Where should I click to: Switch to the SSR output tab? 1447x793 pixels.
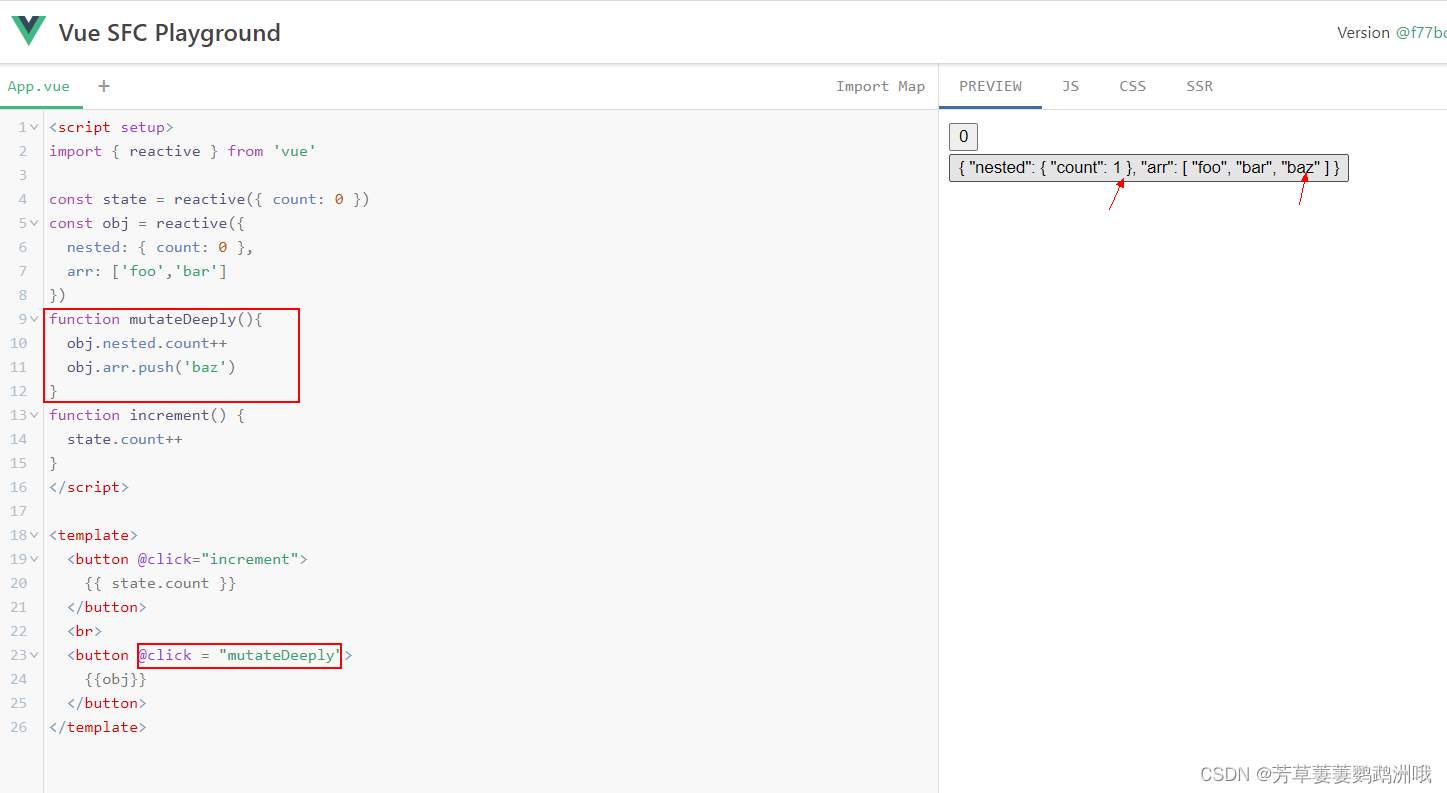1199,86
